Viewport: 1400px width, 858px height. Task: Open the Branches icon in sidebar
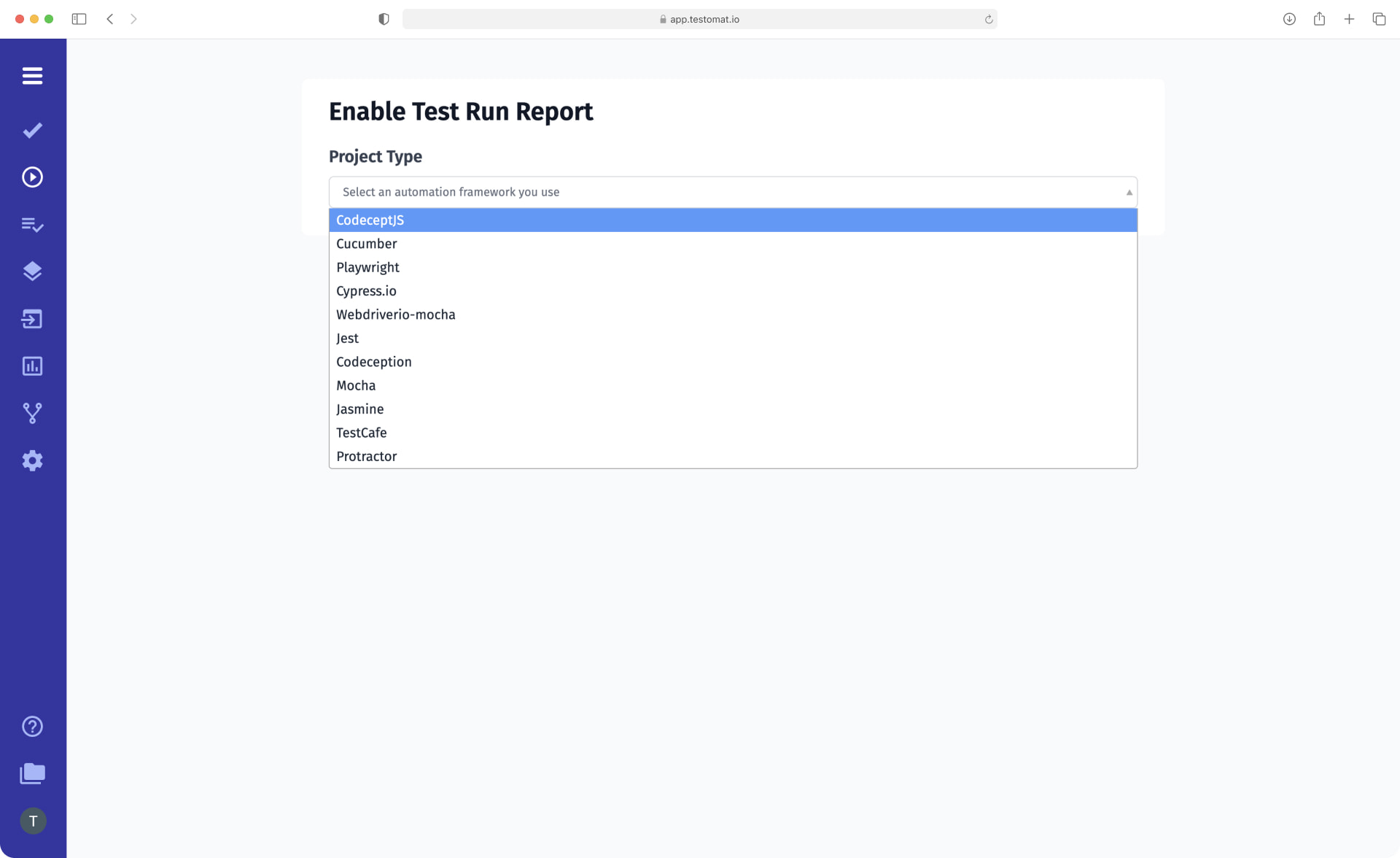(x=32, y=413)
